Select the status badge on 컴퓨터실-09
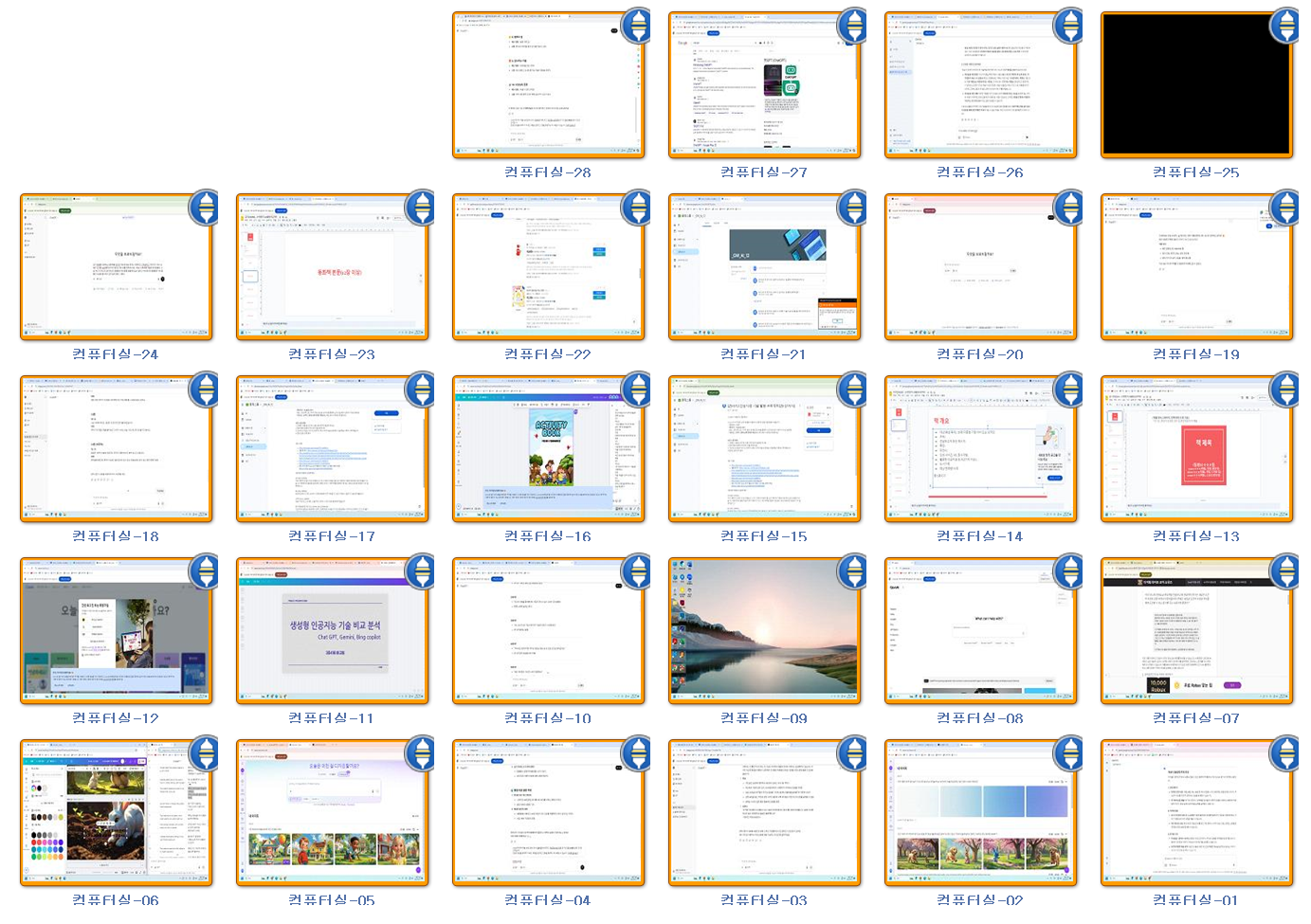 (852, 572)
